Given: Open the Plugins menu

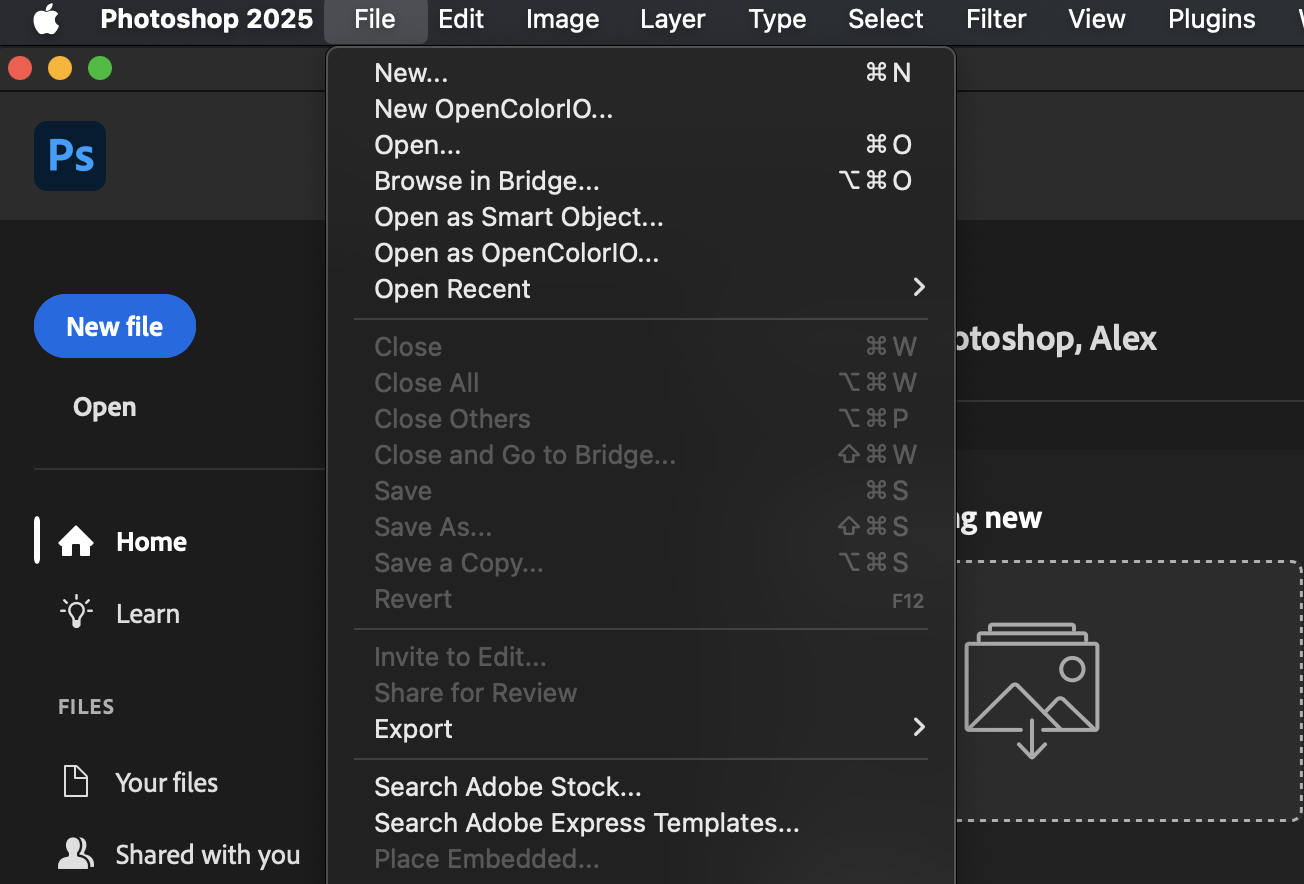Looking at the screenshot, I should [x=1212, y=19].
